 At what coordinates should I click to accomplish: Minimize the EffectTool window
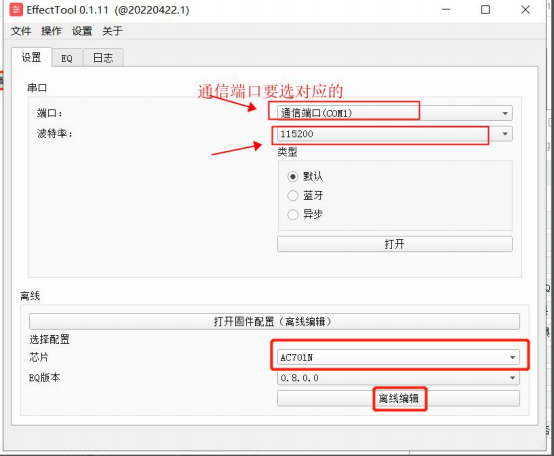coord(446,10)
